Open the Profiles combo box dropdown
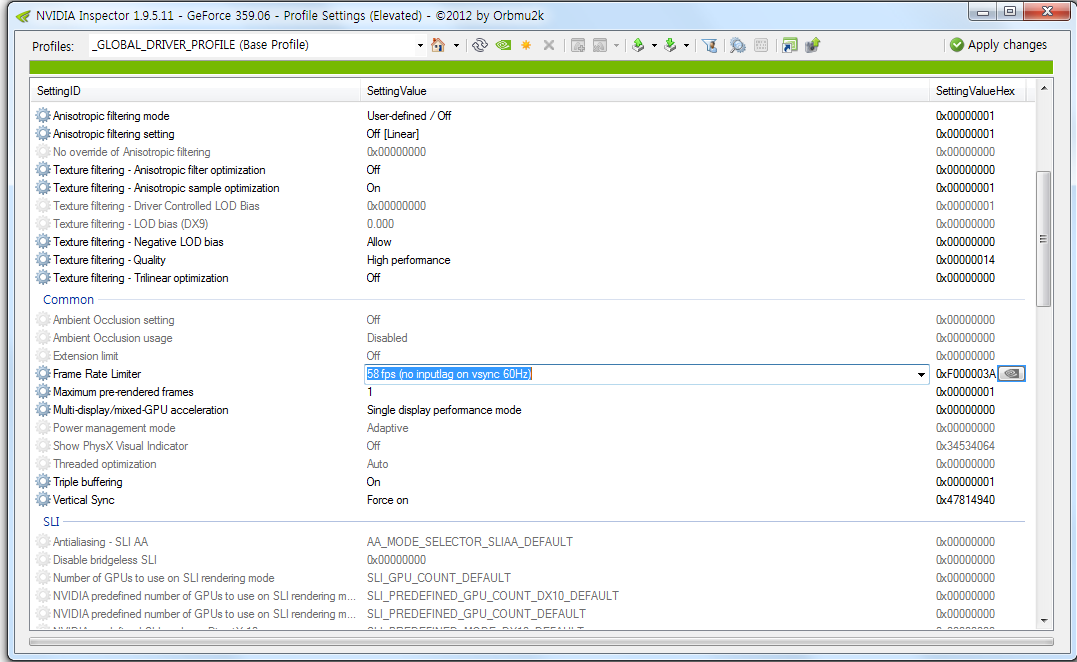1077x662 pixels. tap(420, 46)
